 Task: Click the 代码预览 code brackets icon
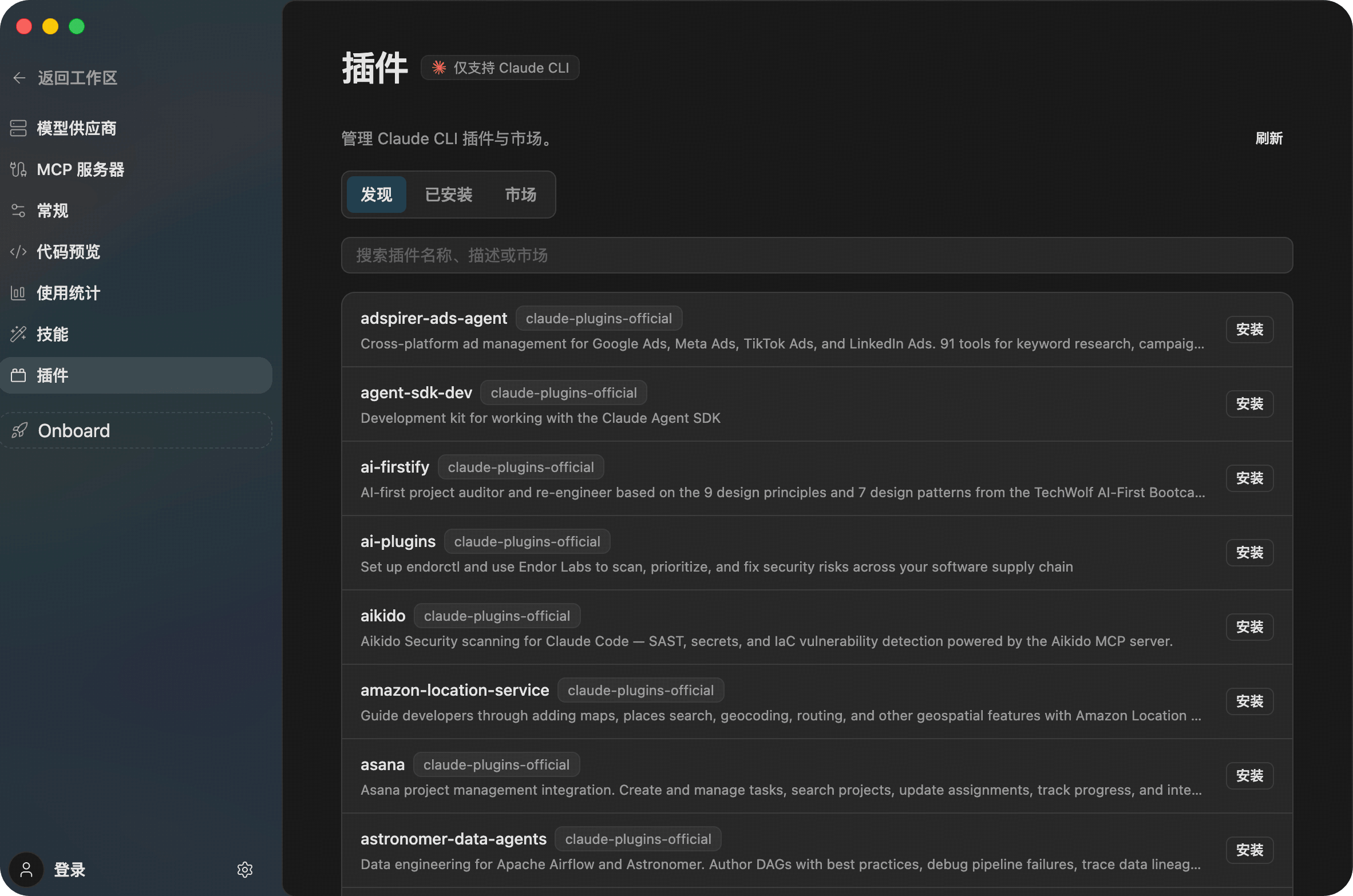(x=18, y=252)
